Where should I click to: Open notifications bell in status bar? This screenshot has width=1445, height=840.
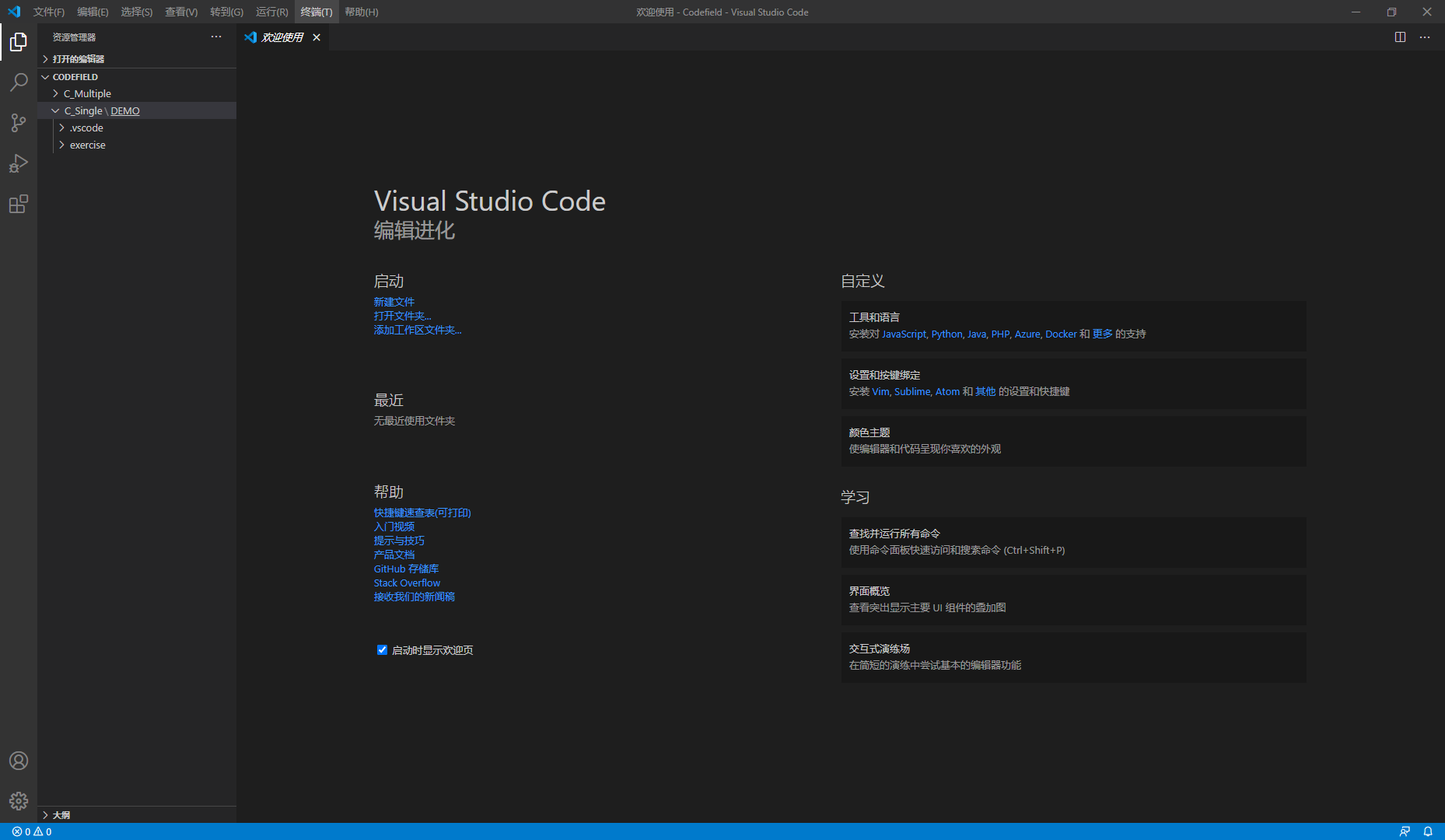(x=1428, y=831)
